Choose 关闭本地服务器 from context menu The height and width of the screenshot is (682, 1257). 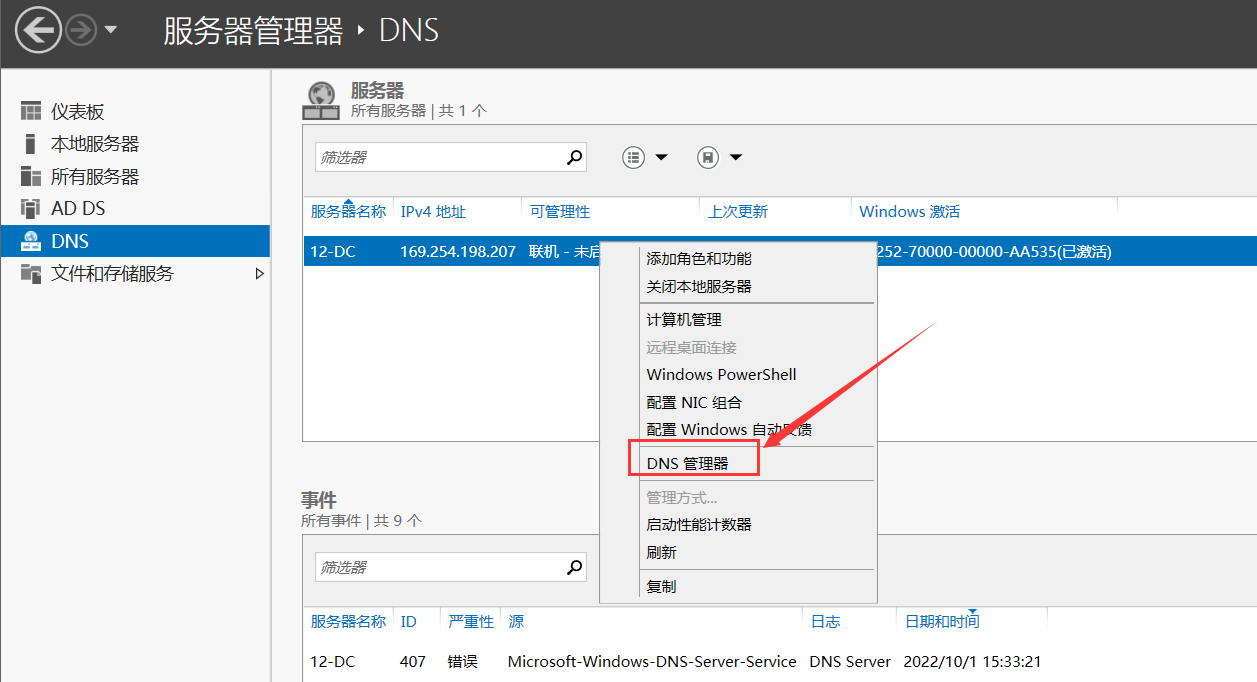[699, 286]
